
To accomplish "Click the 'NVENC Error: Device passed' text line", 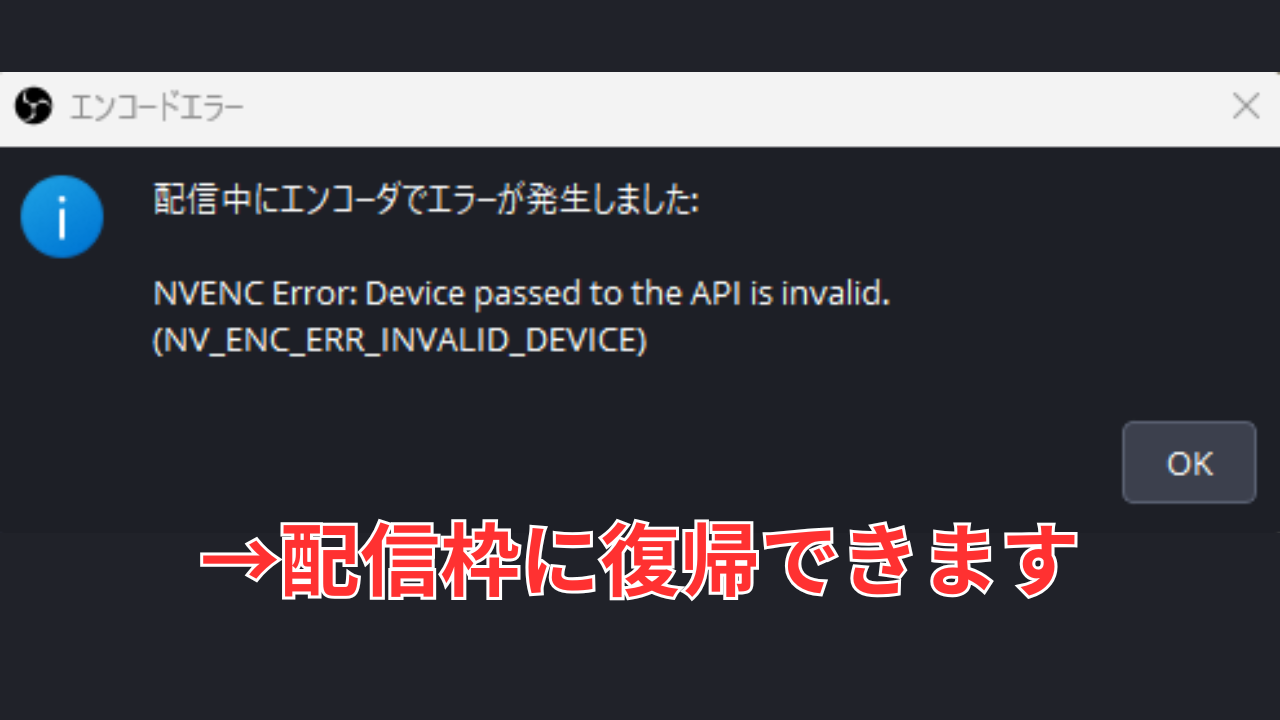I will pos(522,295).
